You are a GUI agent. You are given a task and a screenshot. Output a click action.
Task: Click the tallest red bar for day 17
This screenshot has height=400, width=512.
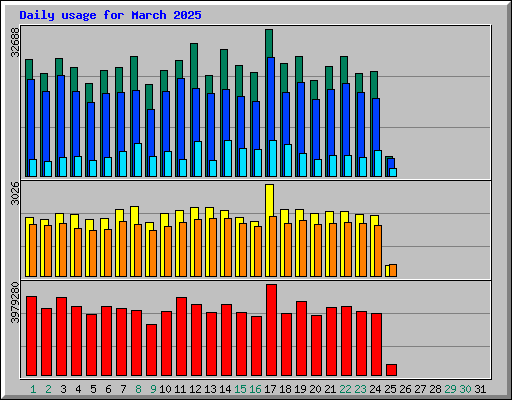pyautogui.click(x=271, y=330)
